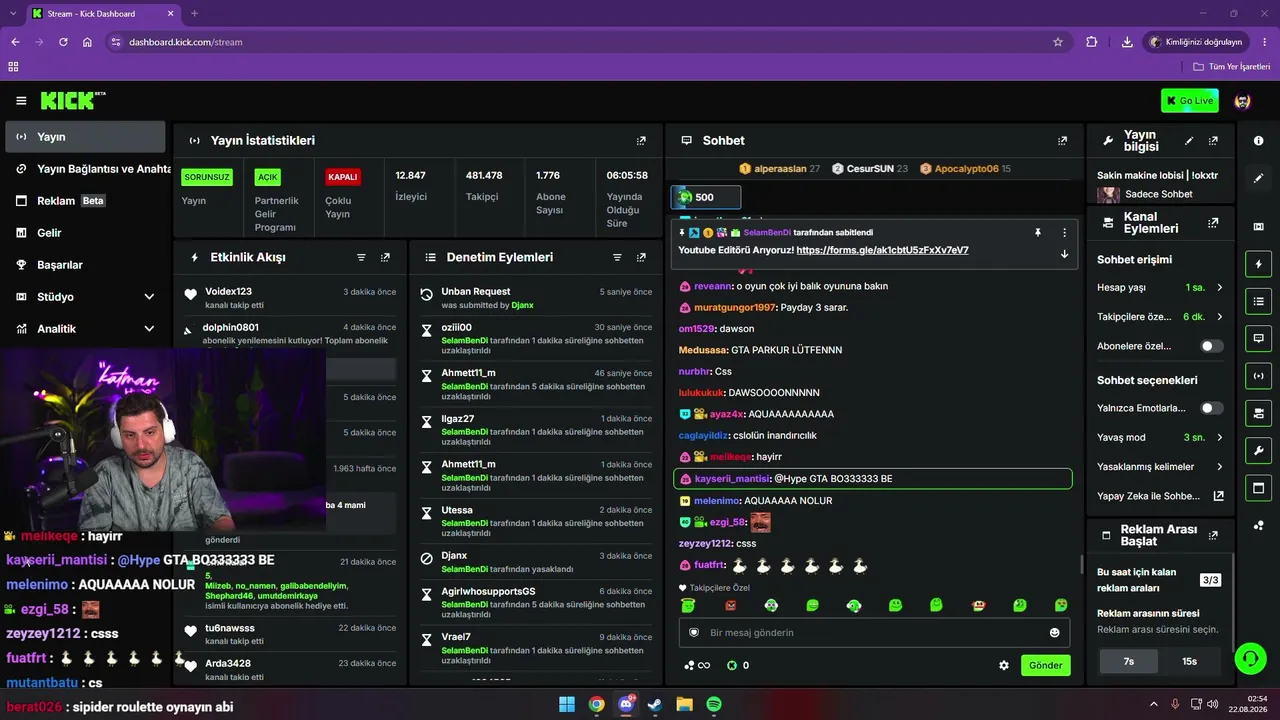Bookmark this page with the star icon
The image size is (1280, 720).
[x=1058, y=42]
